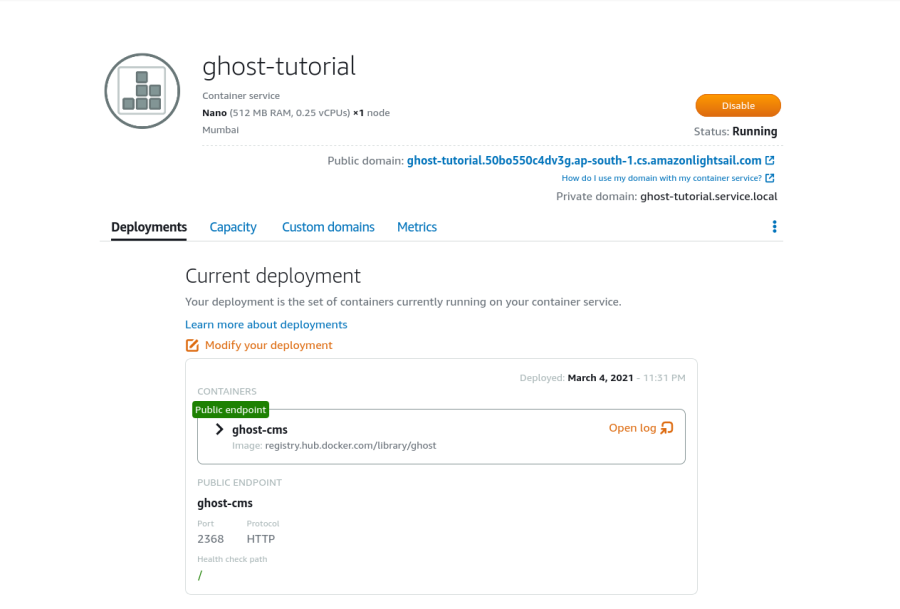
Task: Click the port value 2368
Action: tap(210, 539)
